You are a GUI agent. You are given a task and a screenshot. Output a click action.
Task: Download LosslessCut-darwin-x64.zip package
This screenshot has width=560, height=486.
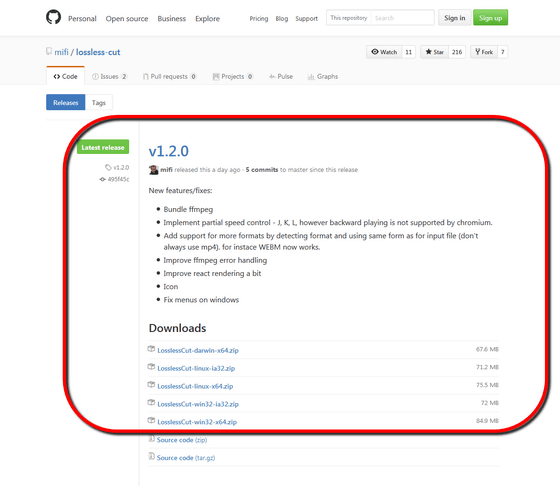pyautogui.click(x=198, y=350)
